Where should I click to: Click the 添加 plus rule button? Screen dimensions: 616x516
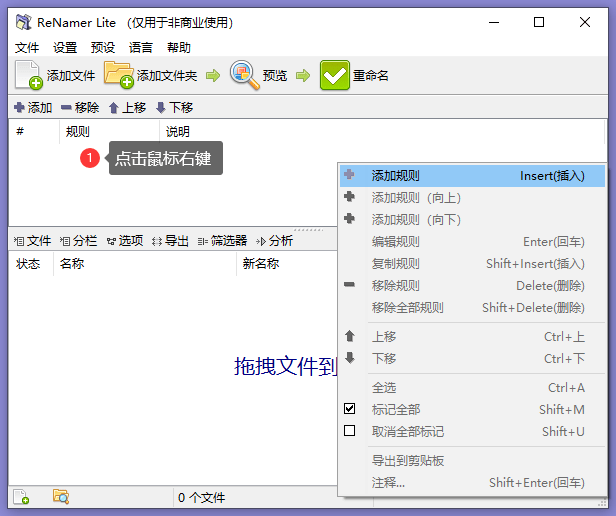[x=33, y=107]
